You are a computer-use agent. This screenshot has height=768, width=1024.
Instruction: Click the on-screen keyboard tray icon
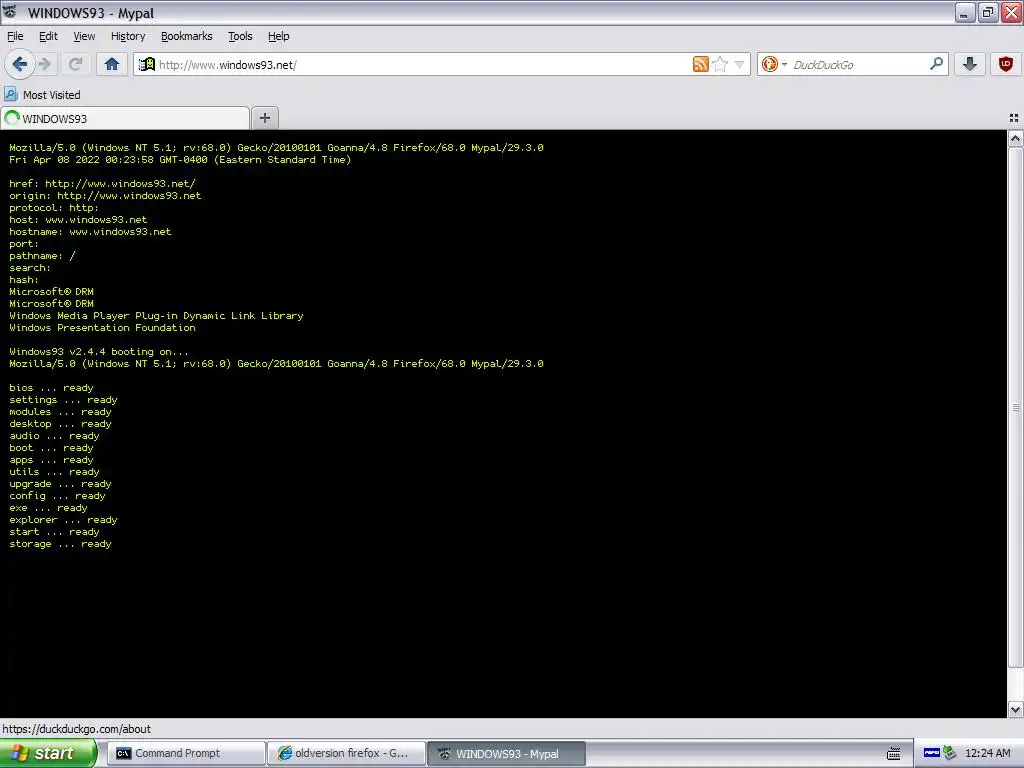893,754
